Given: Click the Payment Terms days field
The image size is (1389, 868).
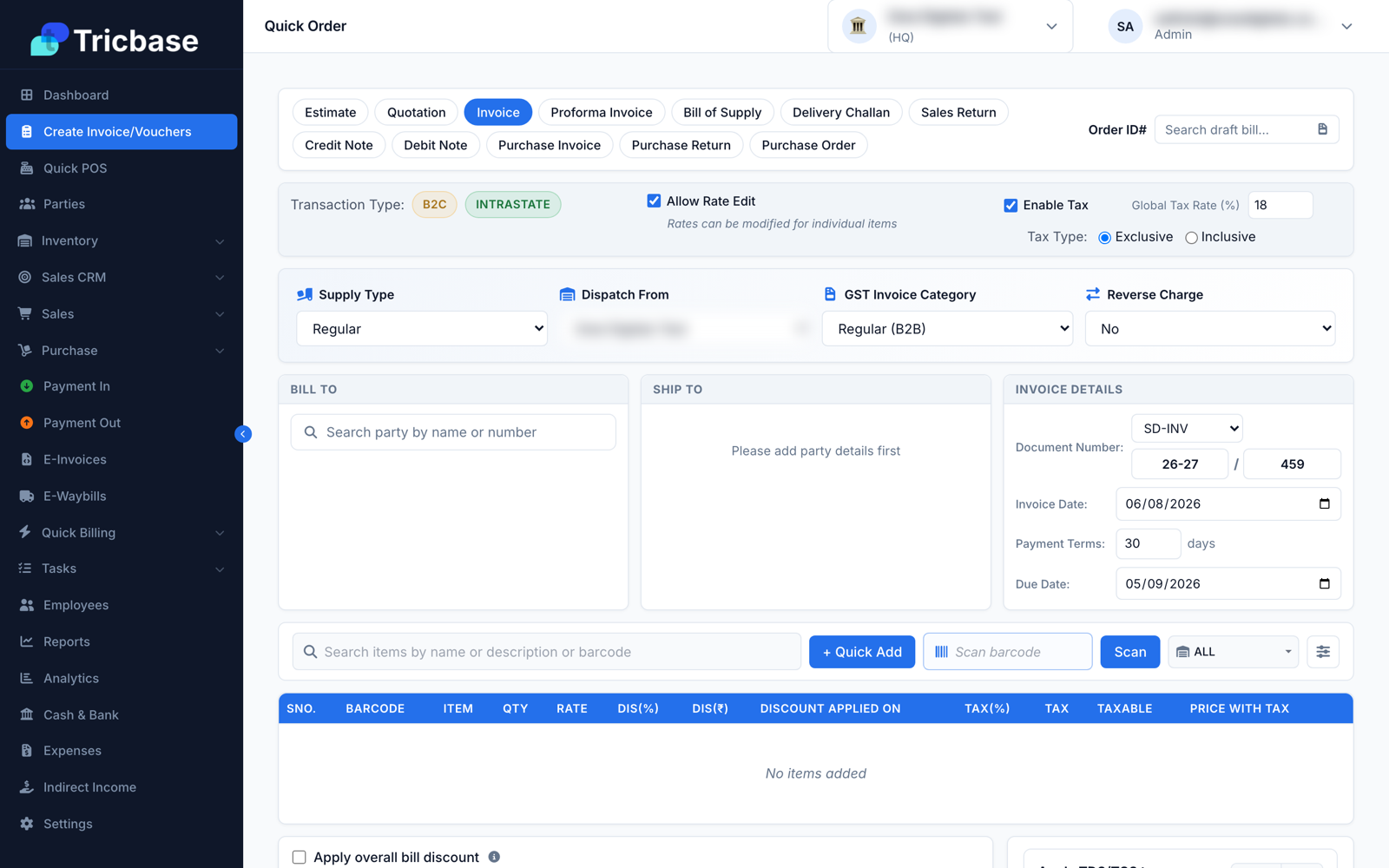Looking at the screenshot, I should 1149,543.
